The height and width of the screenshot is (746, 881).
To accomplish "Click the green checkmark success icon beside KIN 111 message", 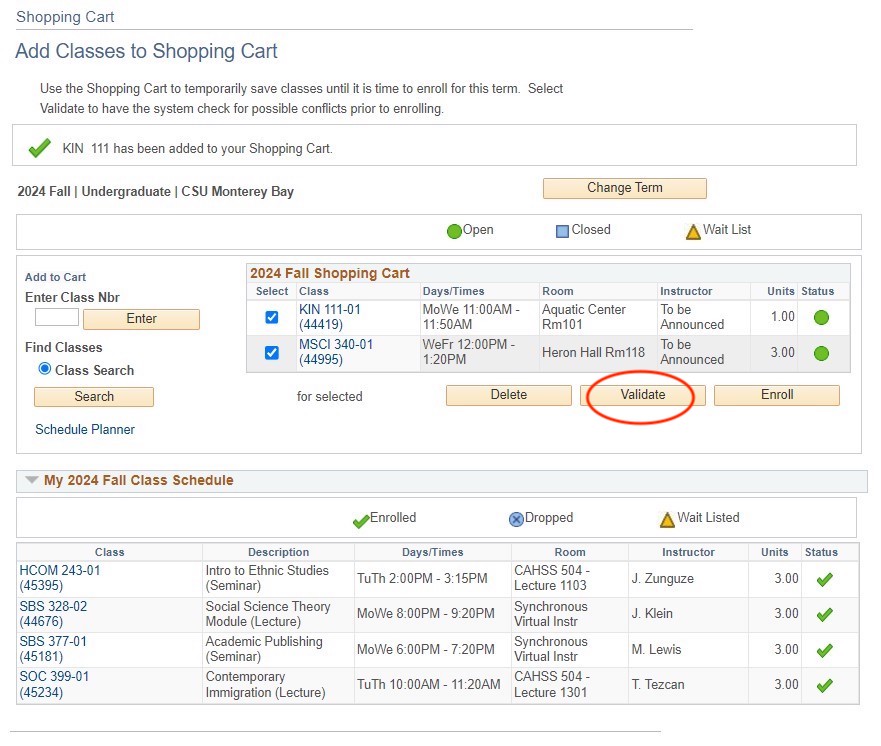I will tap(38, 146).
